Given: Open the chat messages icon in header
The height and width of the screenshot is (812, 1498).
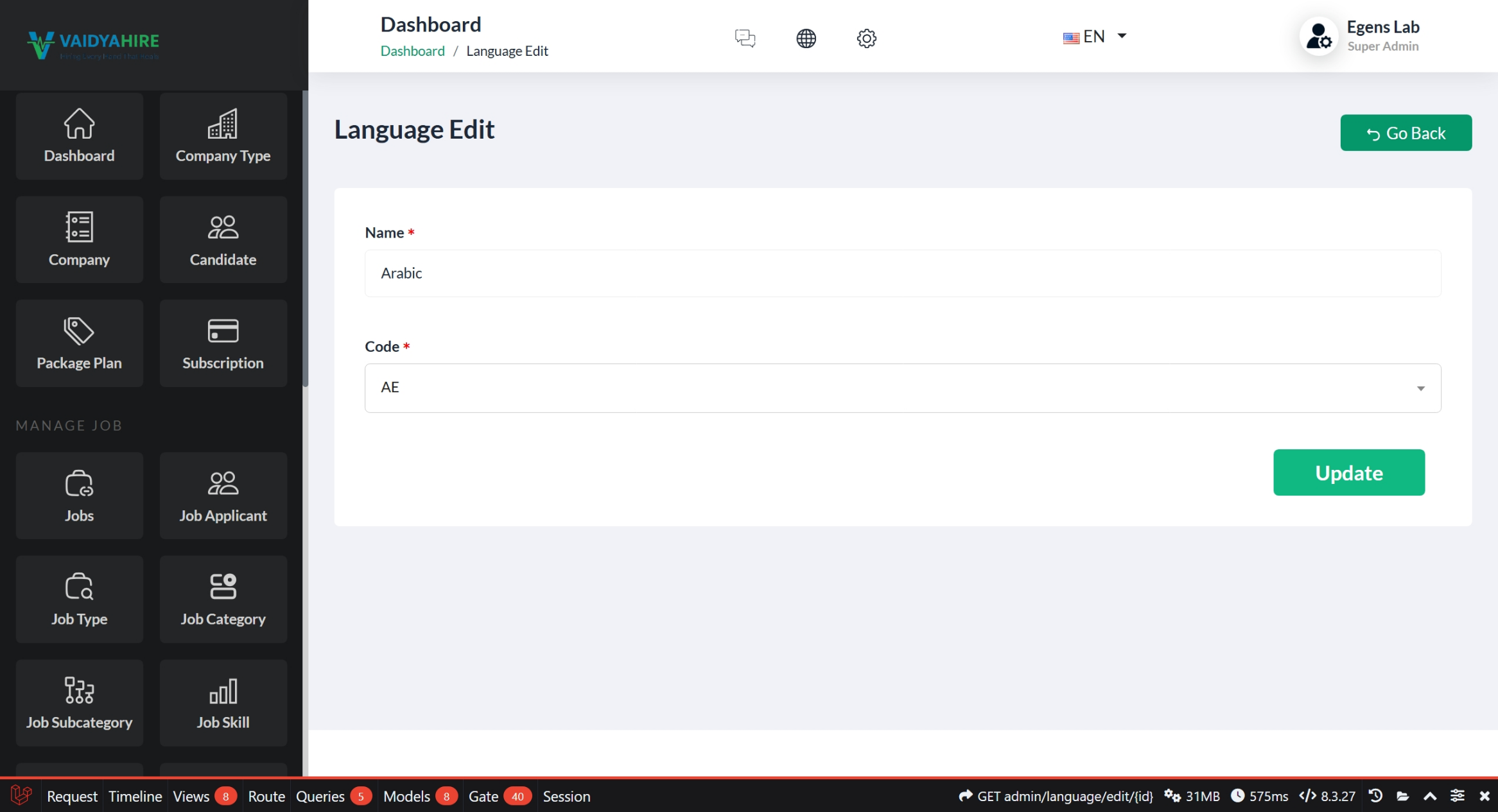Looking at the screenshot, I should coord(745,38).
